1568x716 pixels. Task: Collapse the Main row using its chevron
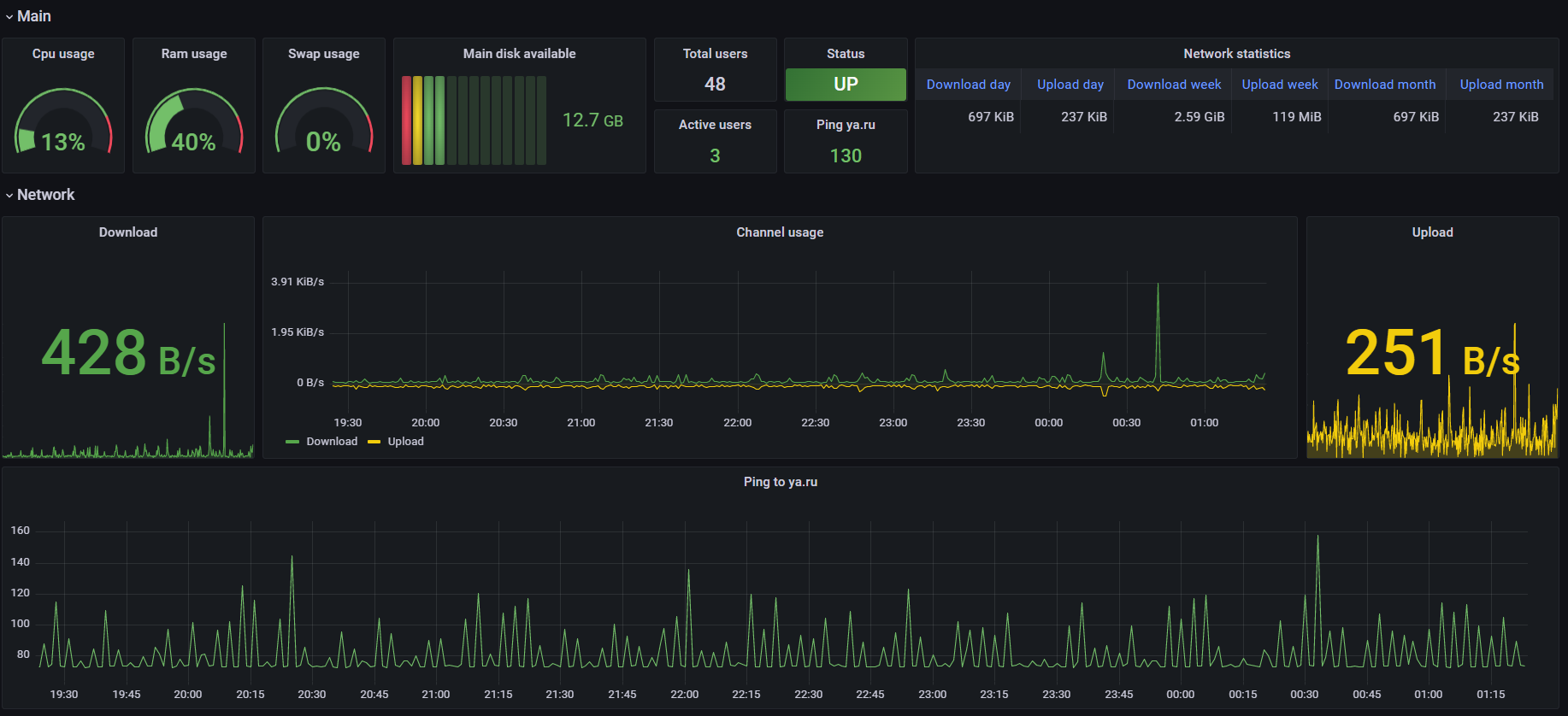9,17
